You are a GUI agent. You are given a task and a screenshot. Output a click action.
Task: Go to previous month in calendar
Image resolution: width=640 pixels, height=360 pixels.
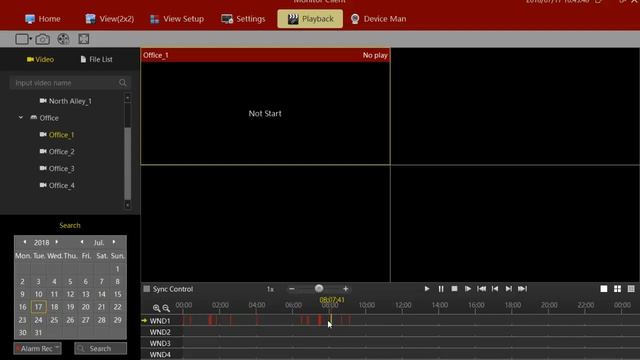pos(82,242)
